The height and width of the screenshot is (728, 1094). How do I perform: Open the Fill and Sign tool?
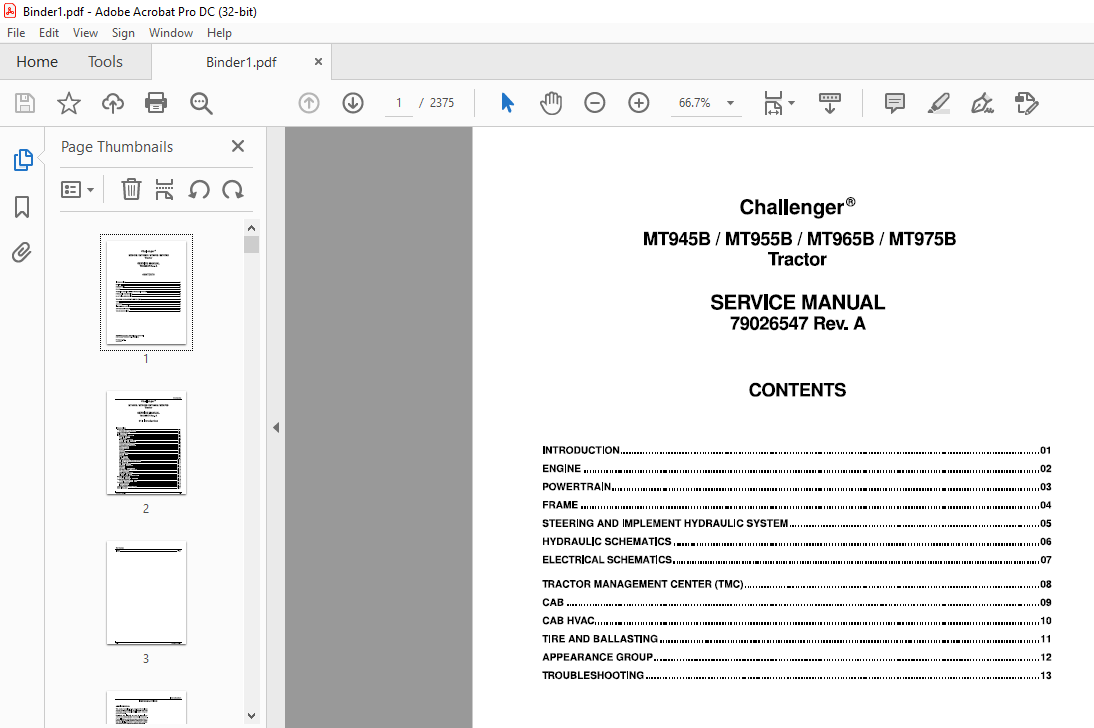click(982, 103)
